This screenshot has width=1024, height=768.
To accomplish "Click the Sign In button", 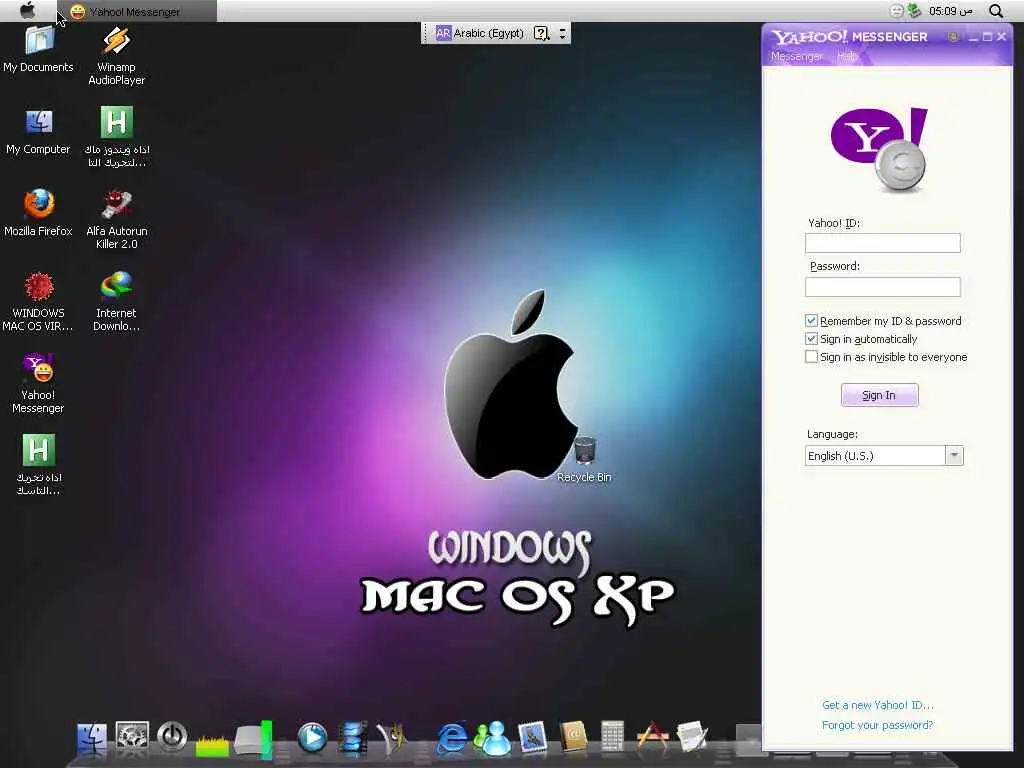I will coord(879,395).
